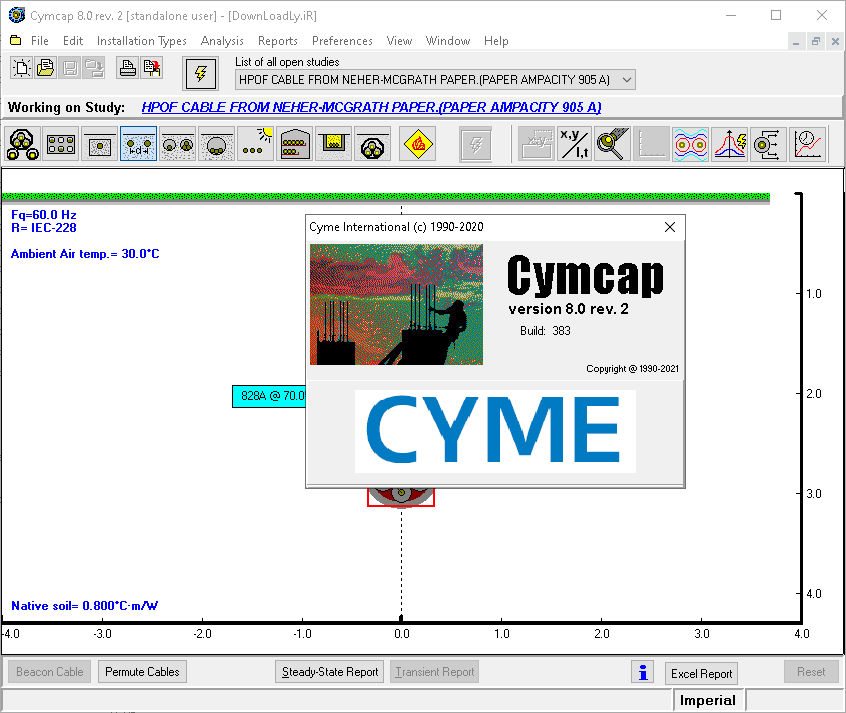Select the buried pipe-type cable icon
The image size is (846, 713).
tap(216, 144)
